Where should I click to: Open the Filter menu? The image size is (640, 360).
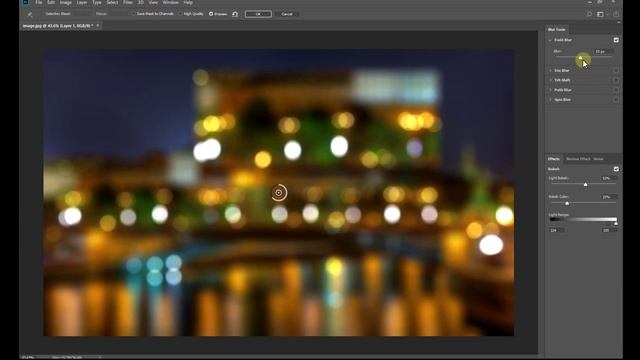(x=128, y=2)
